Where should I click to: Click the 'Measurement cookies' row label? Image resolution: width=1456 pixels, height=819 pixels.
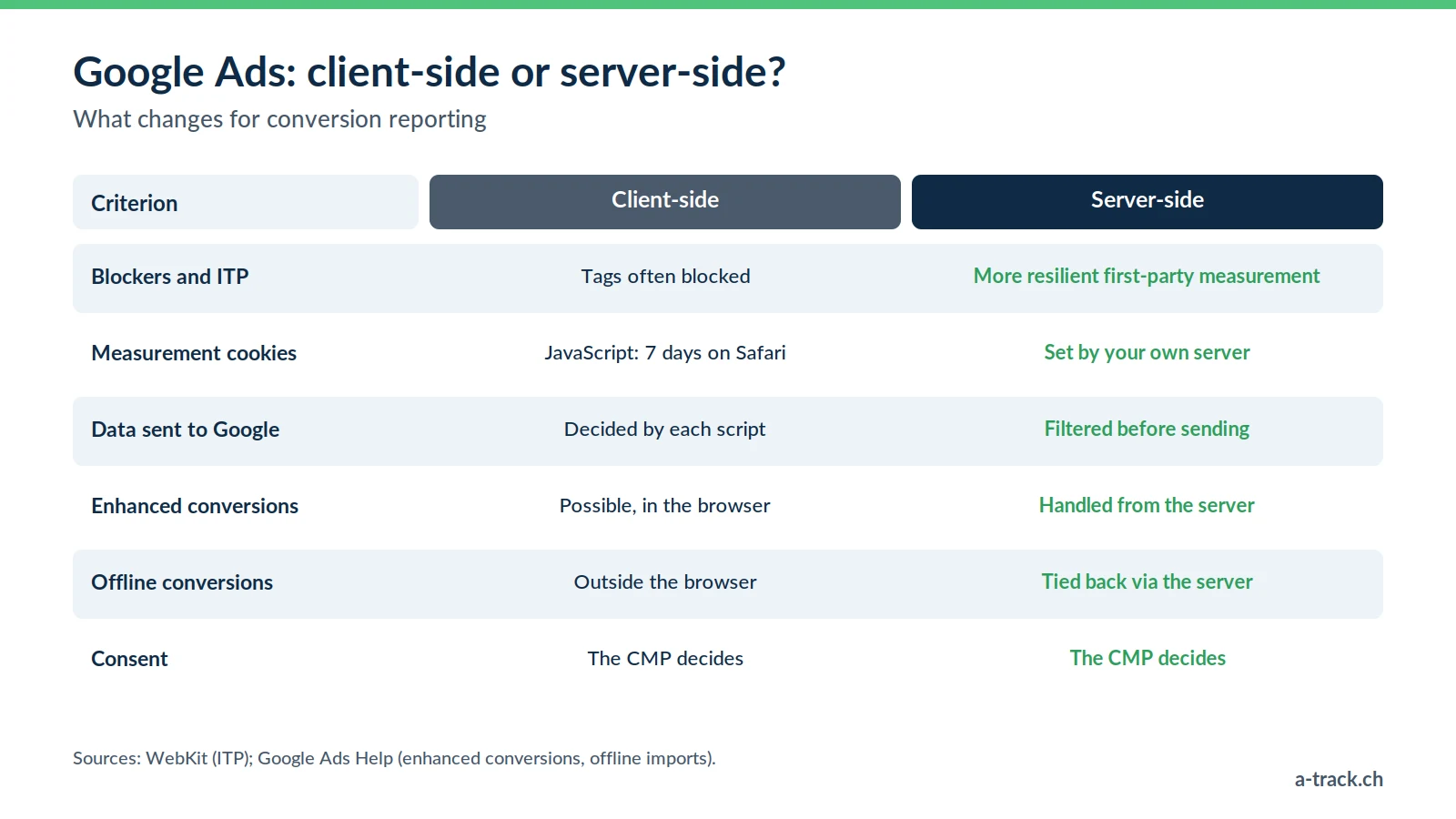click(x=194, y=353)
